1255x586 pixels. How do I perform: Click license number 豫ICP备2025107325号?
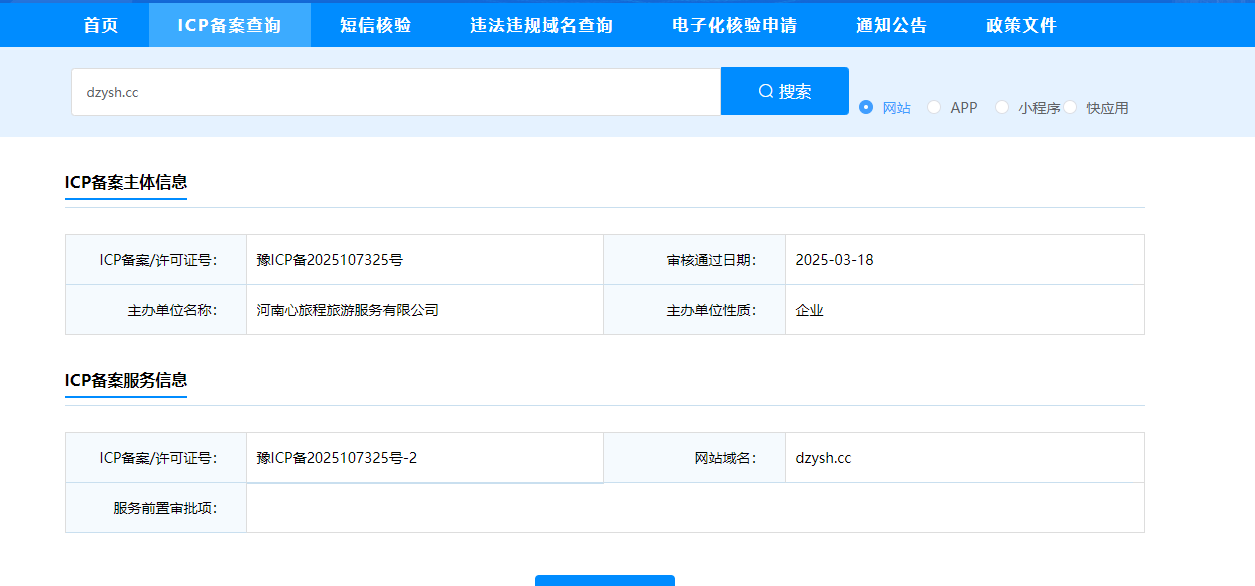pos(330,260)
